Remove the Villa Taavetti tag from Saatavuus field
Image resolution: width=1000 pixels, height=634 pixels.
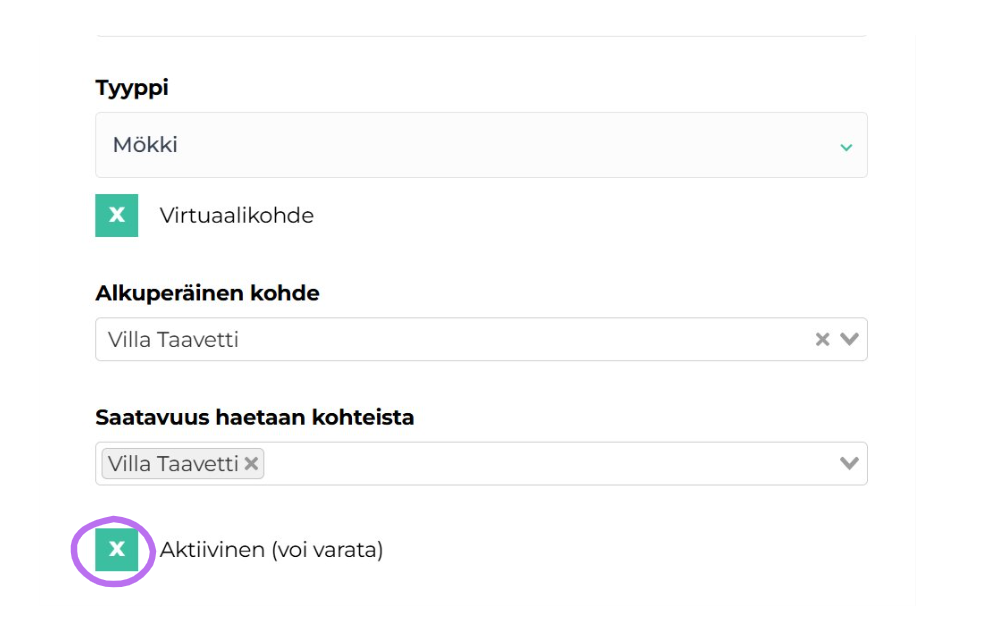tap(251, 463)
